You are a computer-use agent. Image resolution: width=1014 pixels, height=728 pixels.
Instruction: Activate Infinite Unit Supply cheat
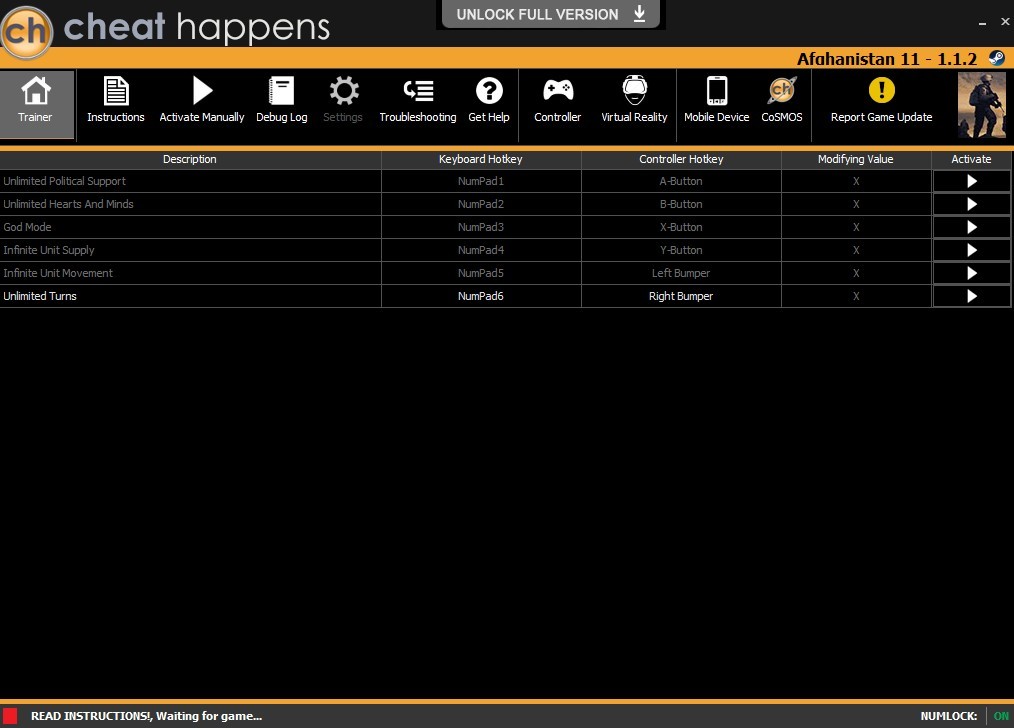pyautogui.click(x=971, y=250)
